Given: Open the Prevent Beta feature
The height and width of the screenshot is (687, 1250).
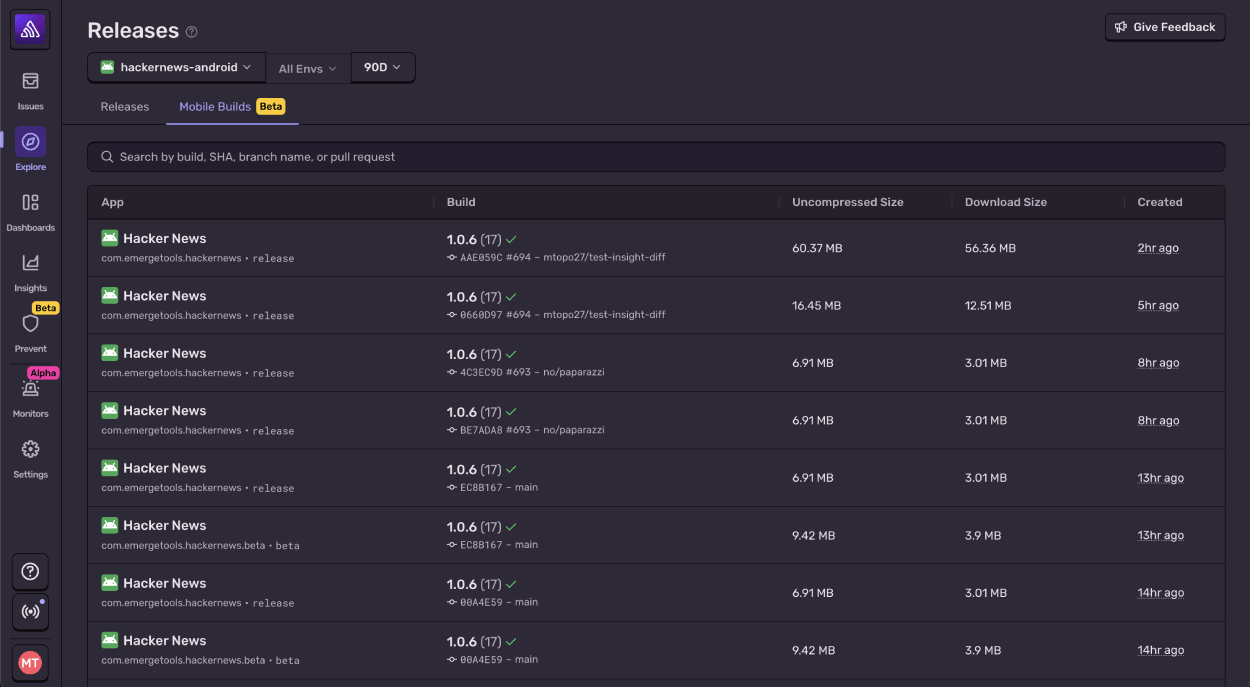Looking at the screenshot, I should [30, 325].
